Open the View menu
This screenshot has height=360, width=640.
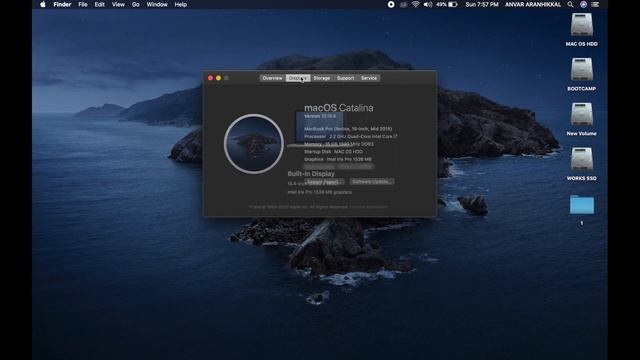point(118,4)
